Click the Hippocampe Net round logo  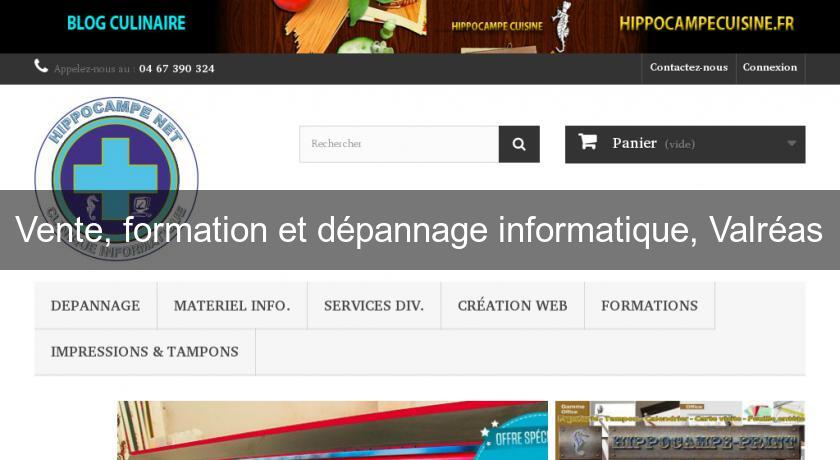tap(116, 178)
